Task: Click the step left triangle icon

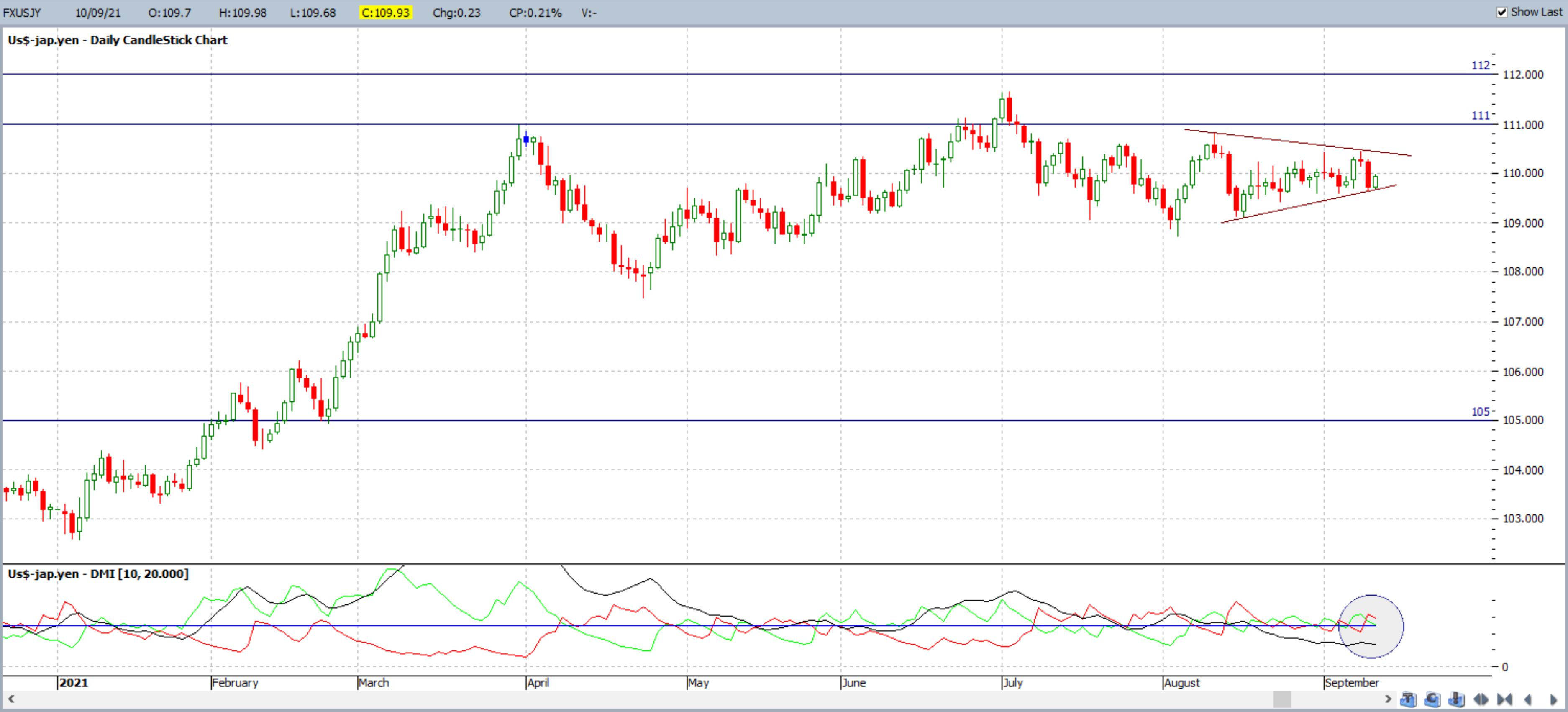Action: 1528,699
